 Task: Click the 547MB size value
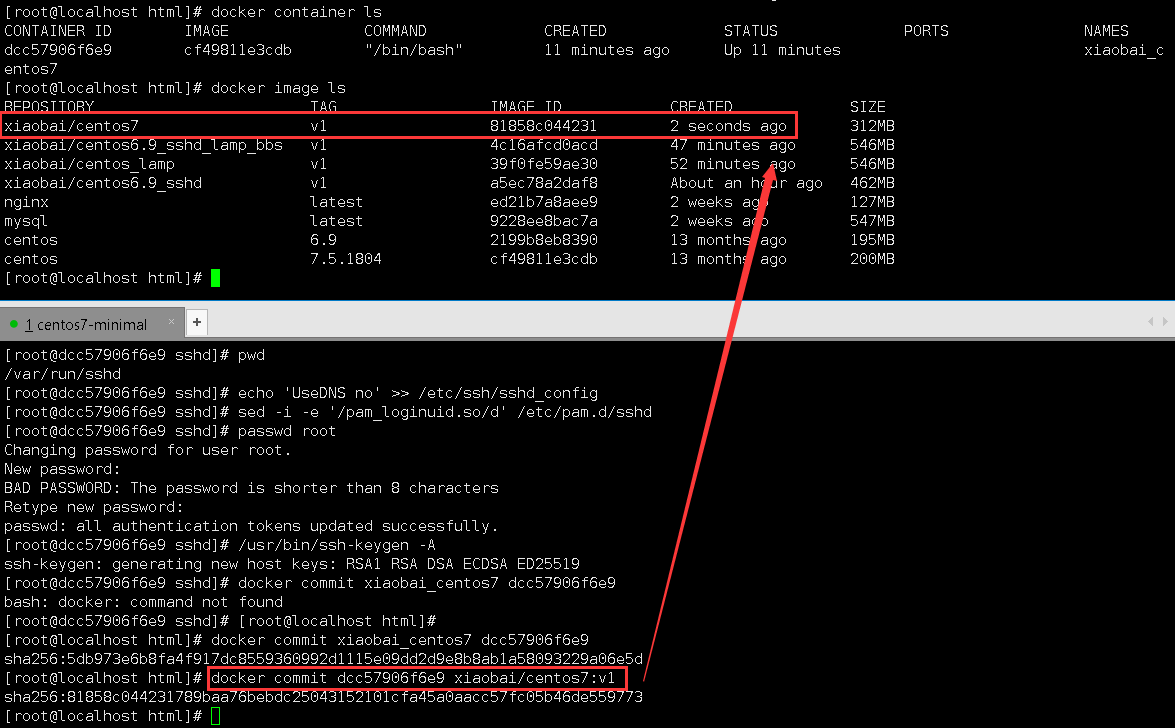(x=872, y=221)
